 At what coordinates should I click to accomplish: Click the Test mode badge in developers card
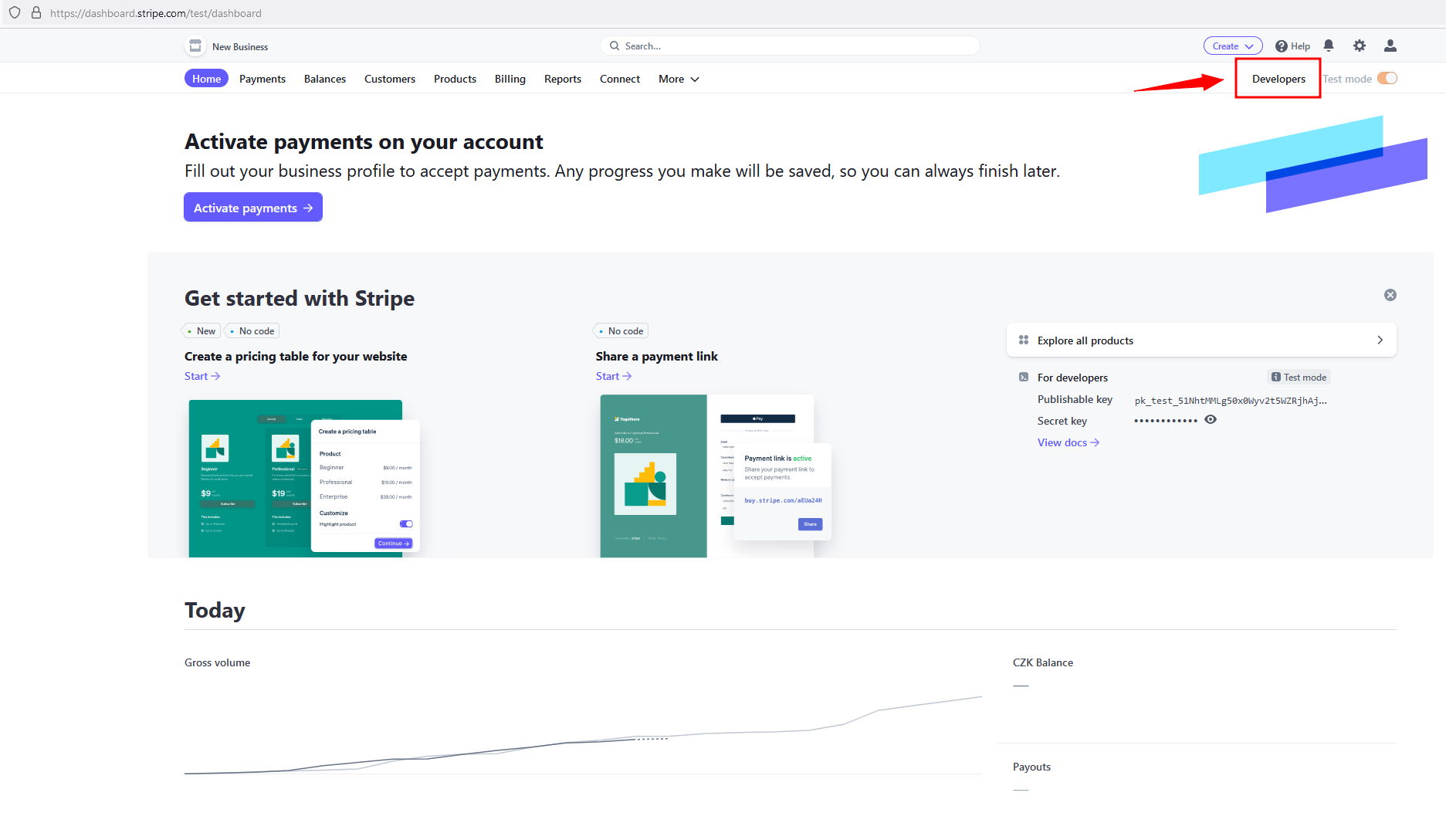point(1299,377)
